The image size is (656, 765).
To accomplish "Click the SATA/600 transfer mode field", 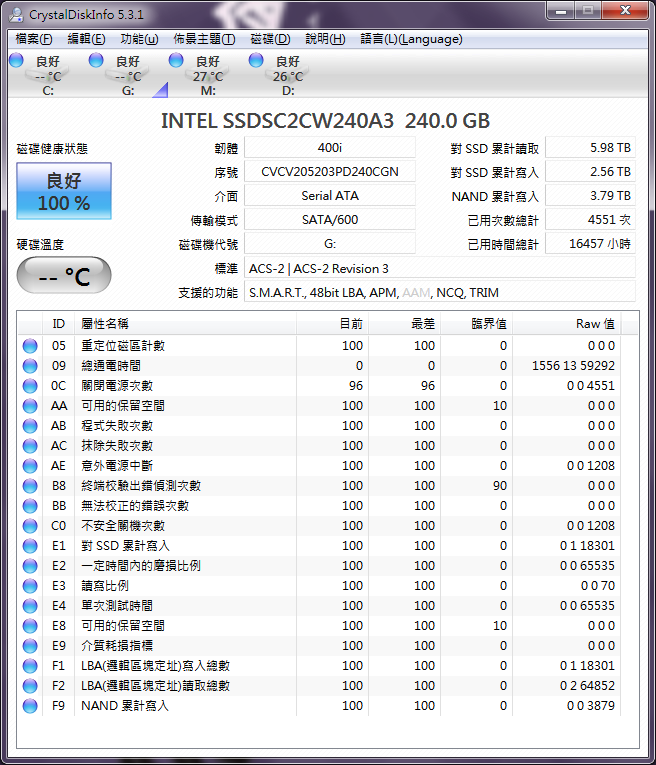I will pos(330,220).
